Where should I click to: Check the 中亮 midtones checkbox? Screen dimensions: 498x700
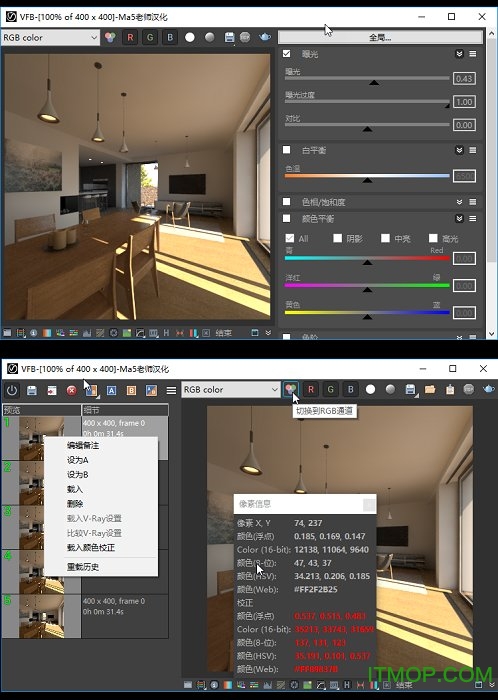[x=385, y=238]
